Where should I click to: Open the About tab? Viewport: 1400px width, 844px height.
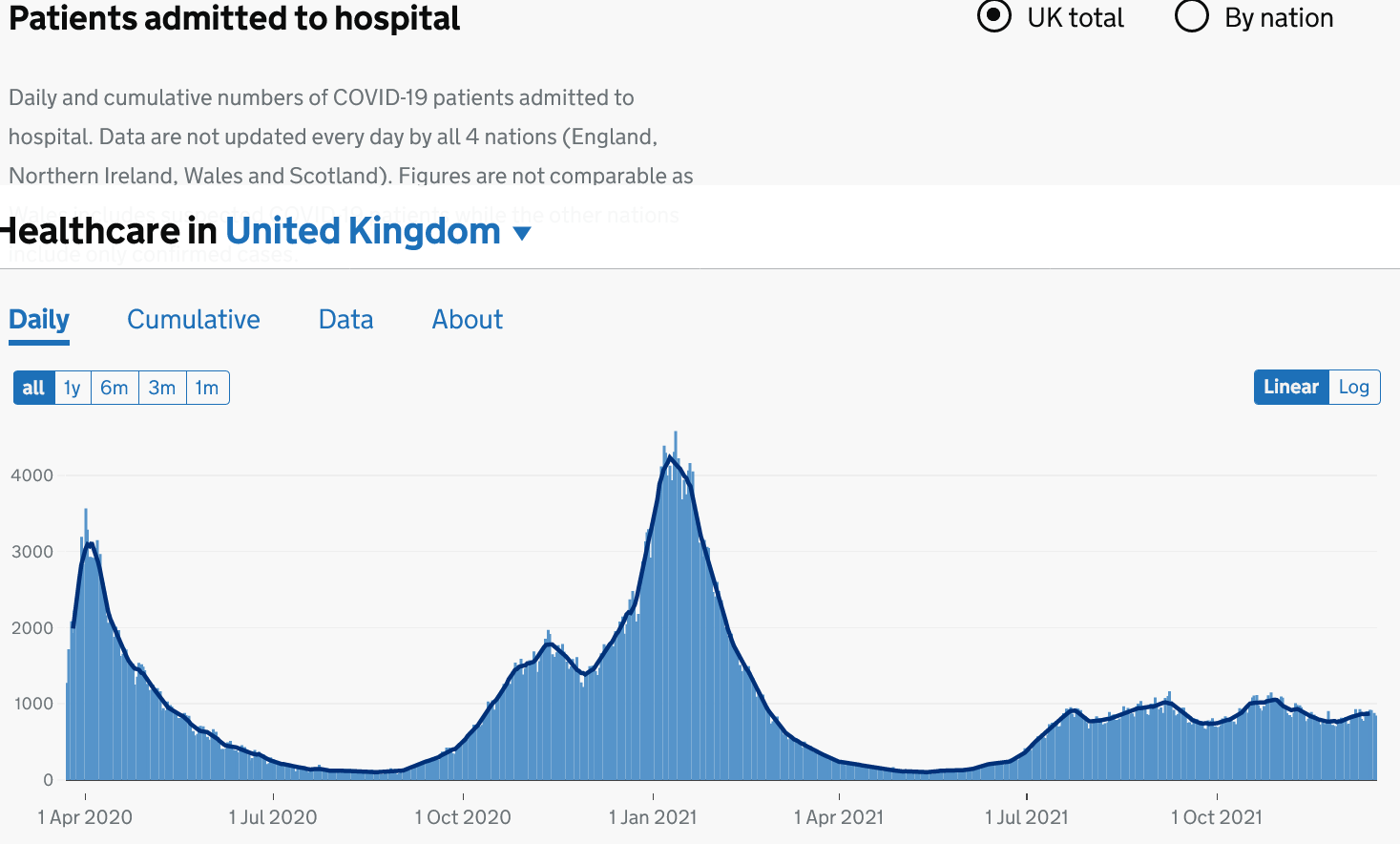coord(467,320)
